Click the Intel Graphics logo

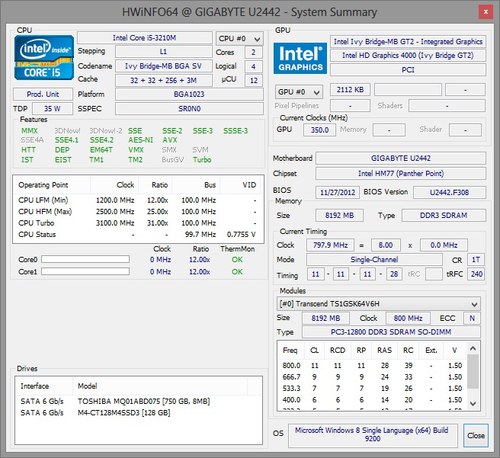click(300, 58)
